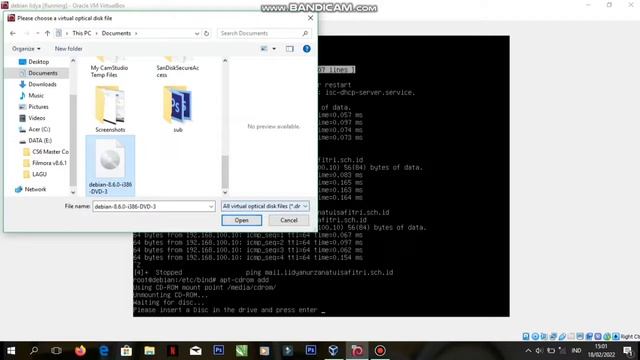Open Pictures in the navigation pane
The image size is (640, 360).
[38, 107]
